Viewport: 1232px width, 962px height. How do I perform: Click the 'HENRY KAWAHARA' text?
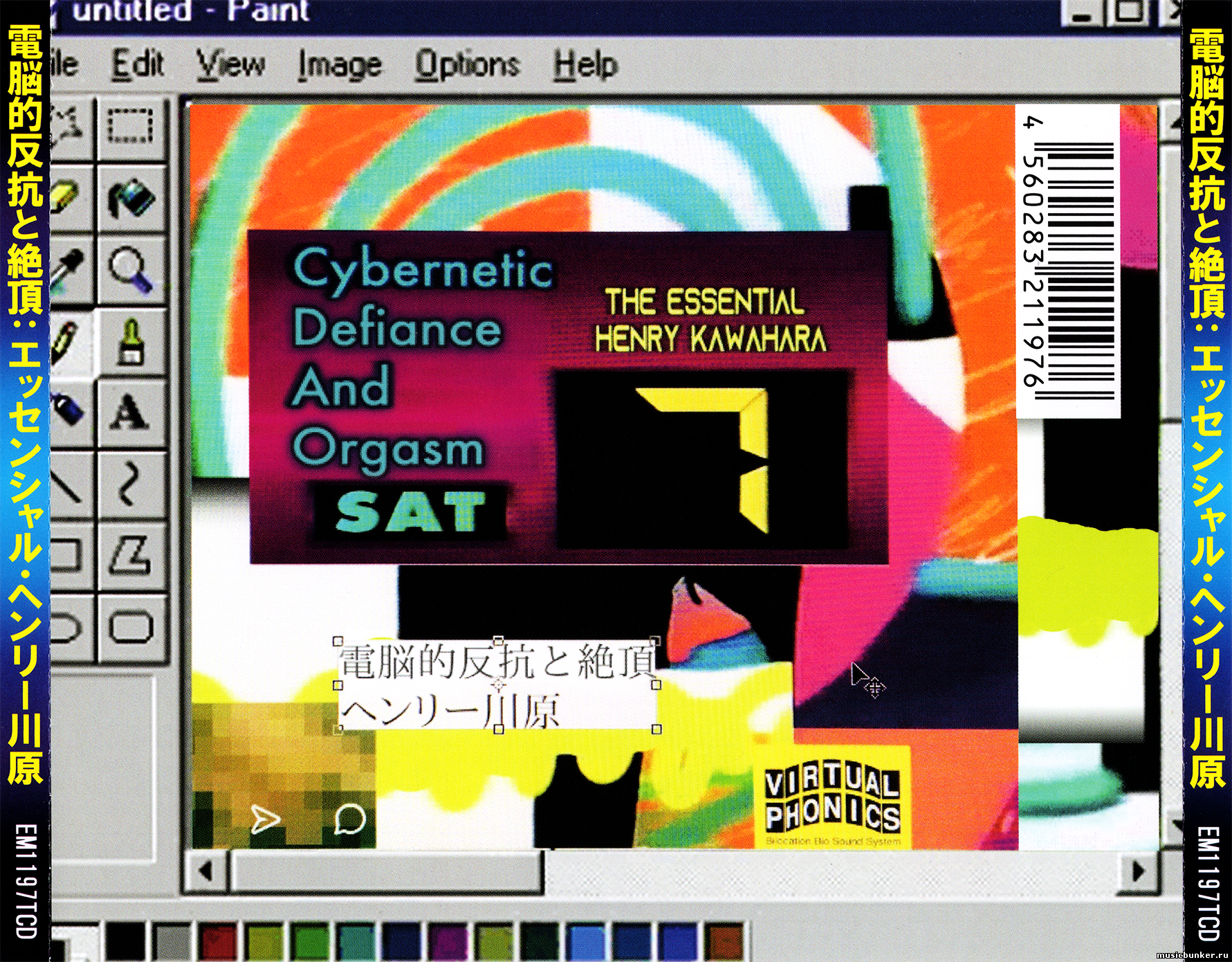[x=710, y=339]
